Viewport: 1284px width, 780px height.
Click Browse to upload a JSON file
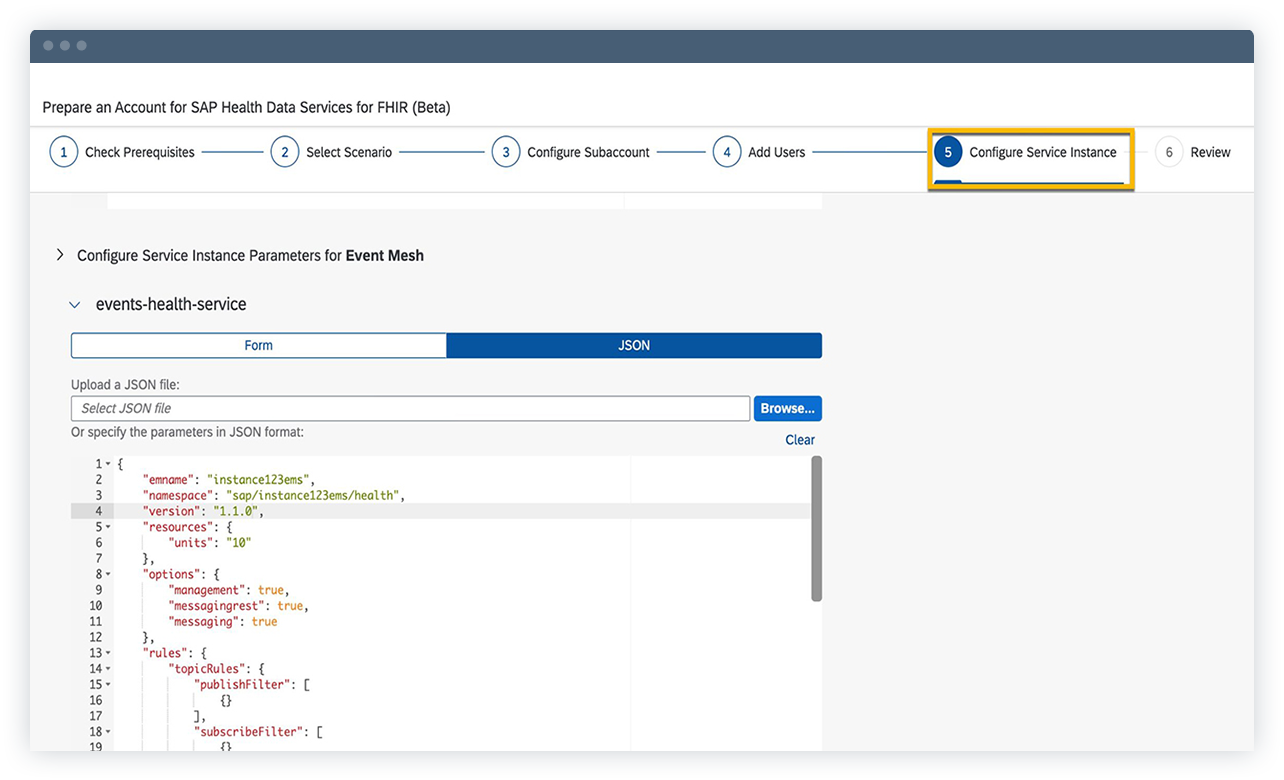coord(787,408)
